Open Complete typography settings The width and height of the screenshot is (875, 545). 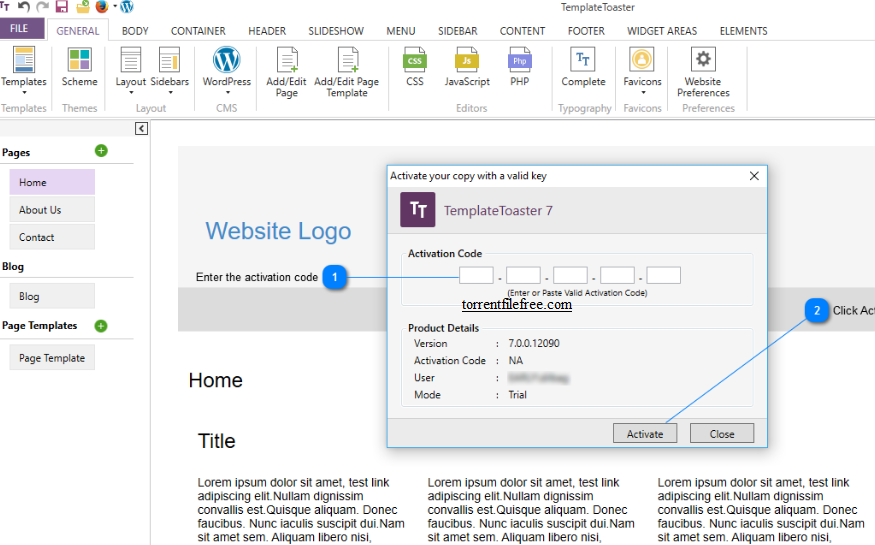583,59
